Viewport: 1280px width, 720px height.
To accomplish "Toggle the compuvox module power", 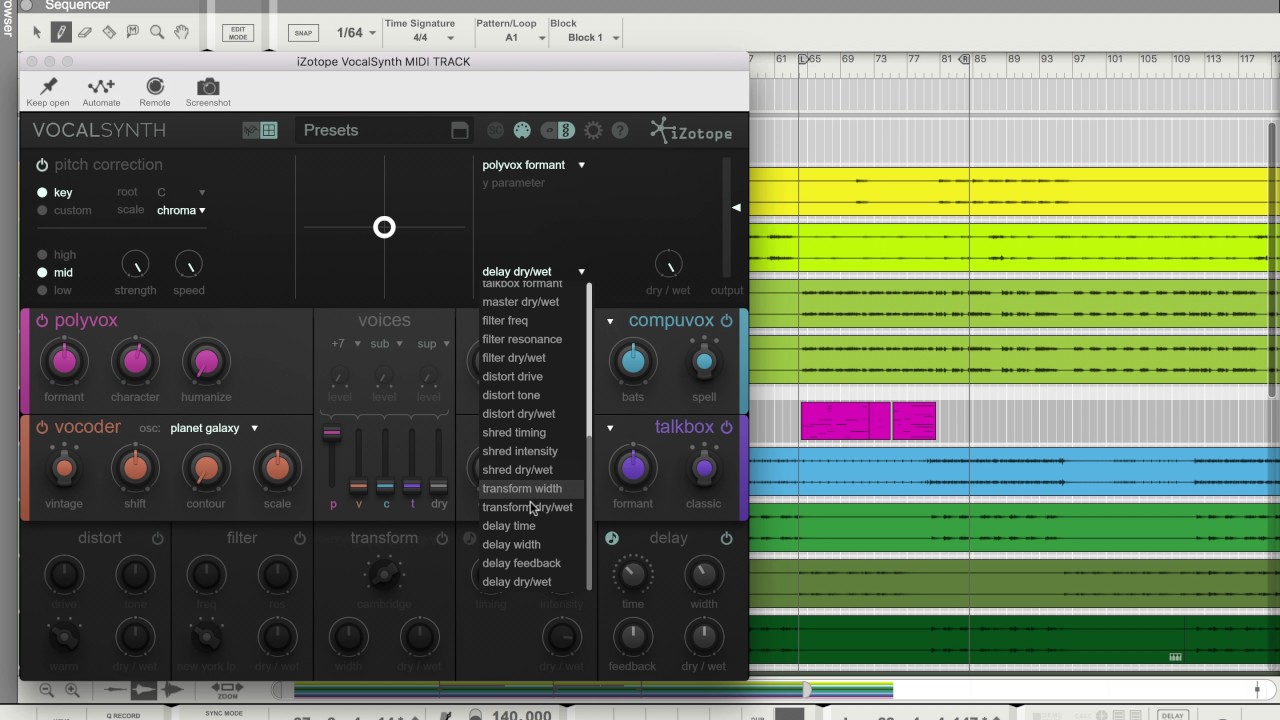I will [726, 321].
